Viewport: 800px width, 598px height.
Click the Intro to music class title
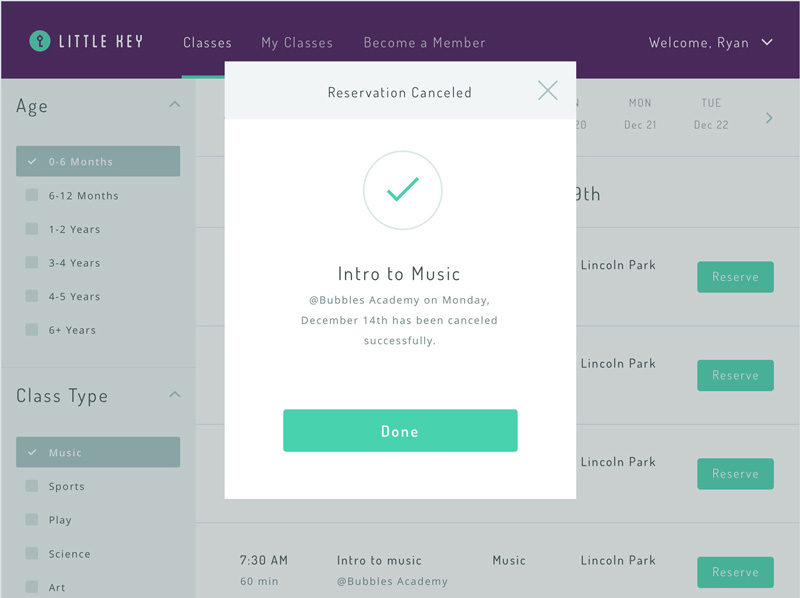pyautogui.click(x=379, y=560)
